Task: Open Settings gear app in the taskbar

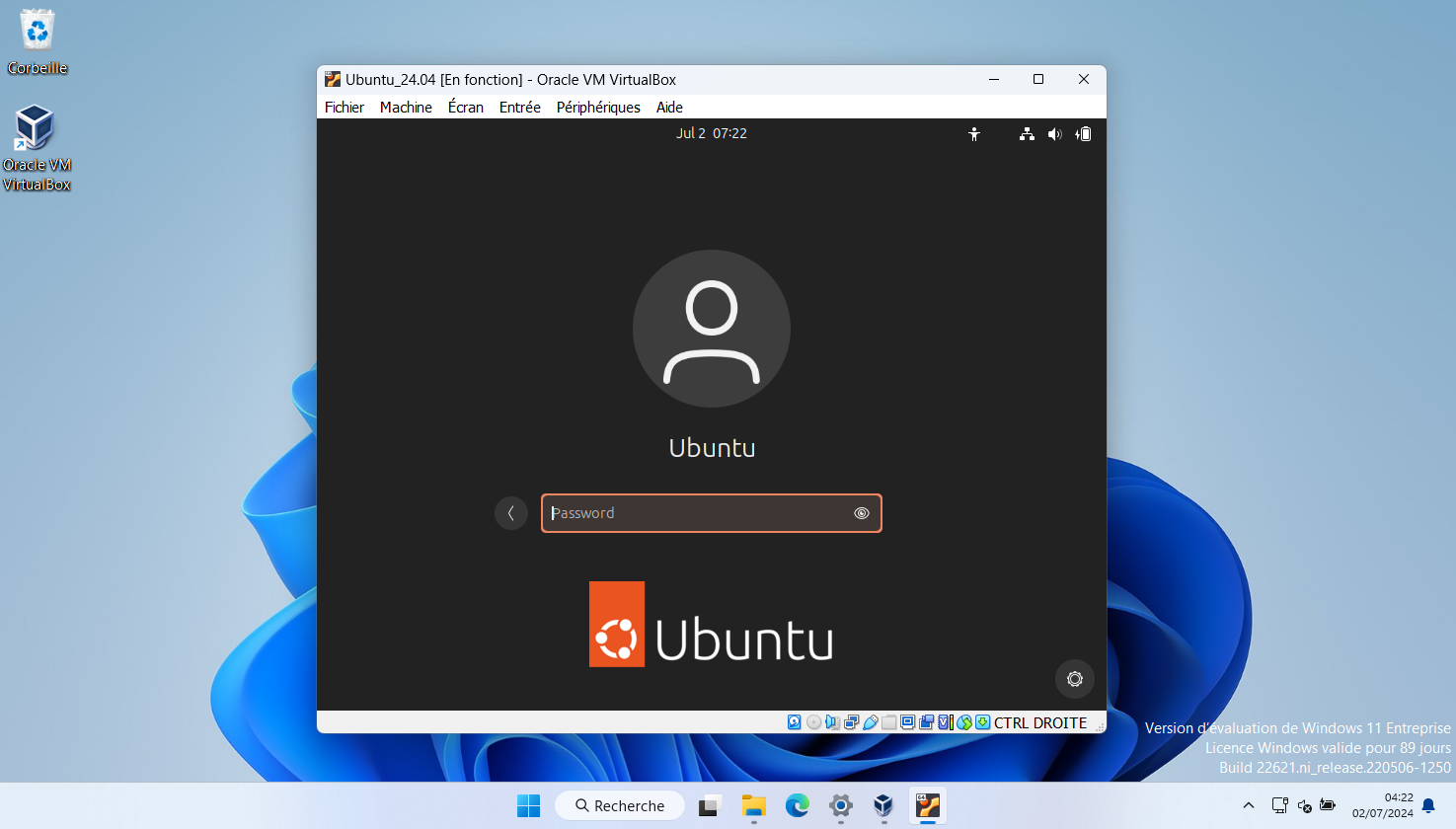Action: click(841, 806)
